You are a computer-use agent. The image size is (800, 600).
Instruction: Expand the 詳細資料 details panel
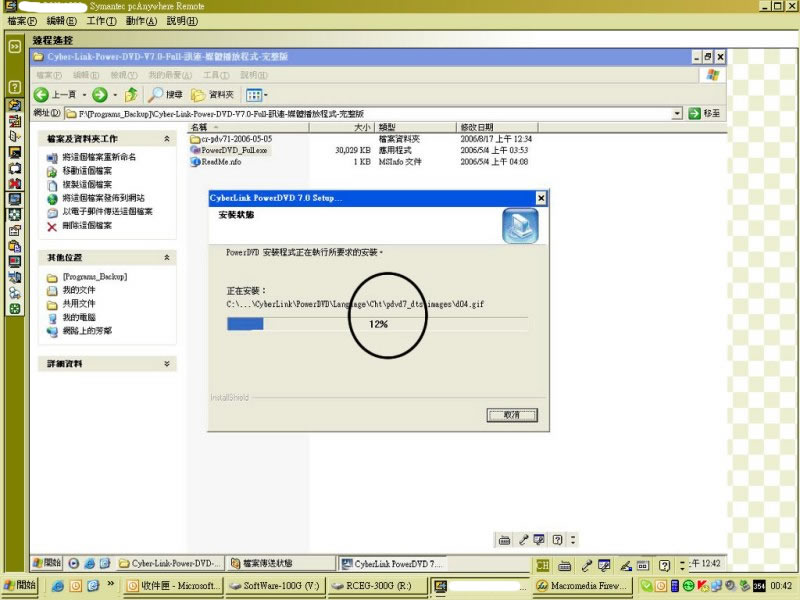[x=166, y=364]
